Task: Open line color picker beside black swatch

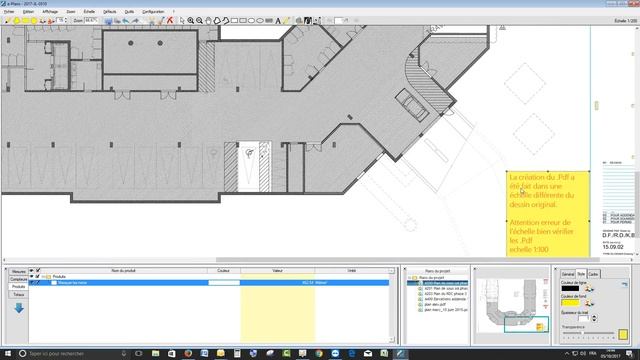Action: pyautogui.click(x=589, y=289)
